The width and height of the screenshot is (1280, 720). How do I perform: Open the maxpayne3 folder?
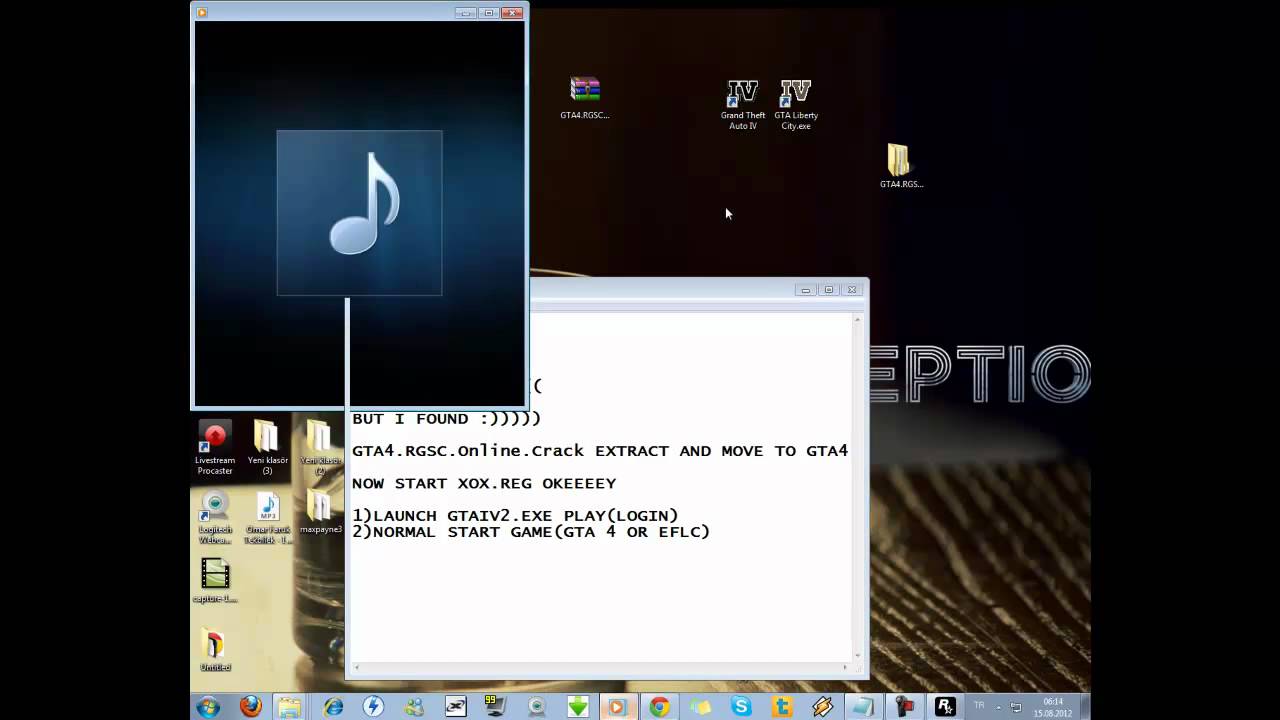click(x=320, y=513)
